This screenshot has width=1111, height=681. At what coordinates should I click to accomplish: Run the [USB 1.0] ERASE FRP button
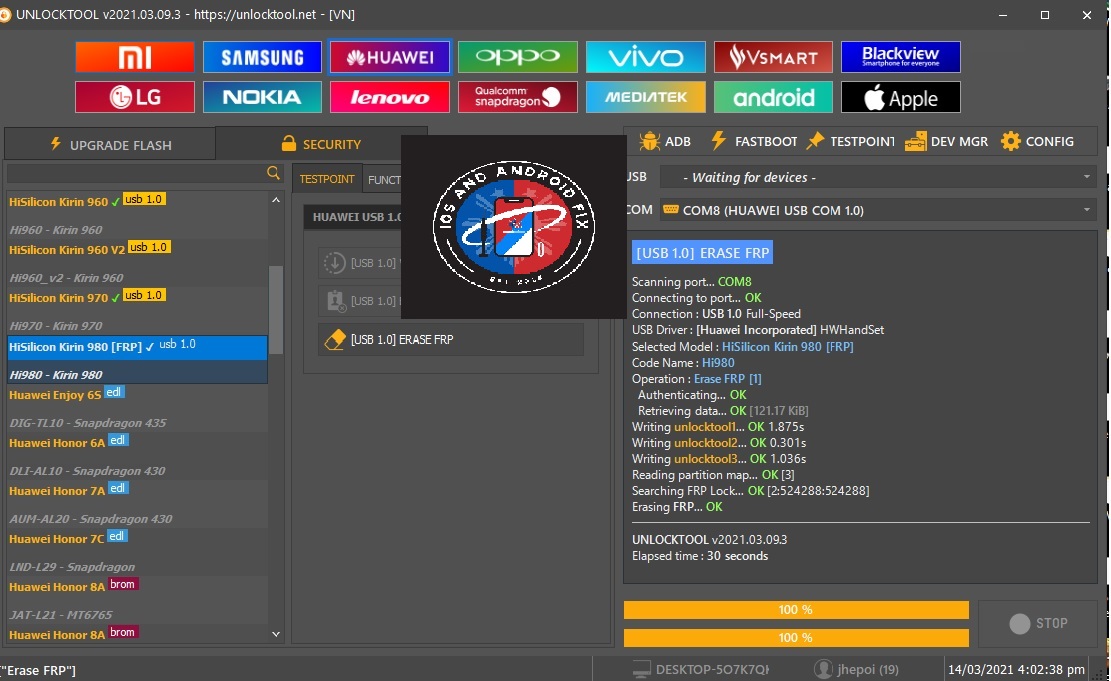pos(451,340)
